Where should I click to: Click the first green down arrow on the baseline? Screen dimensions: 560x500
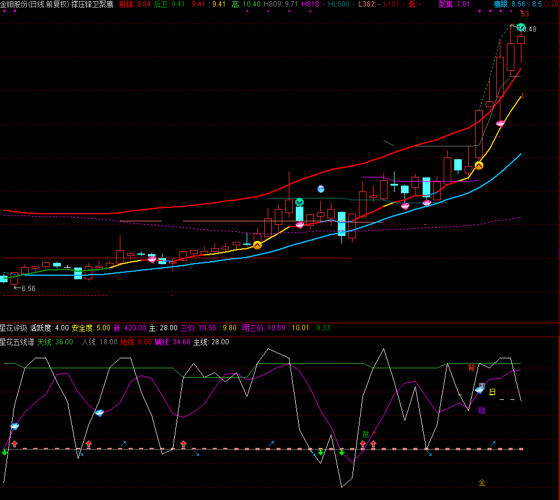[5, 452]
